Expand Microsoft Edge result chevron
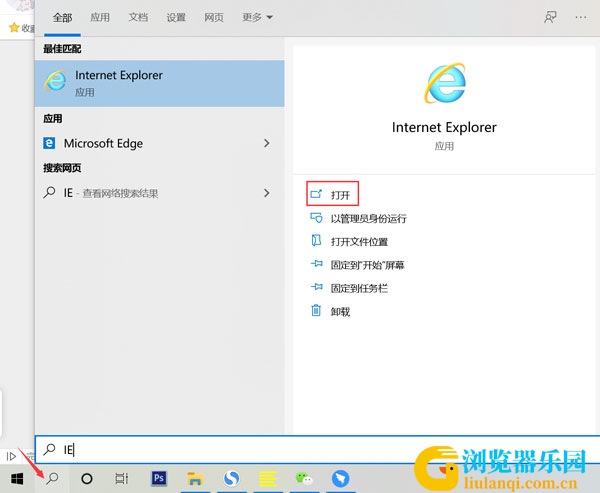 coord(267,143)
